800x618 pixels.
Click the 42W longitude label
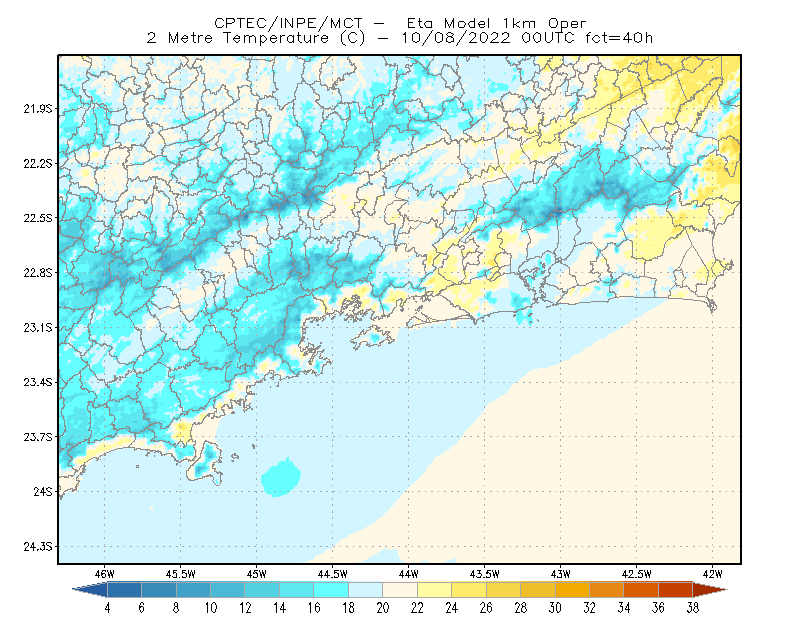713,574
